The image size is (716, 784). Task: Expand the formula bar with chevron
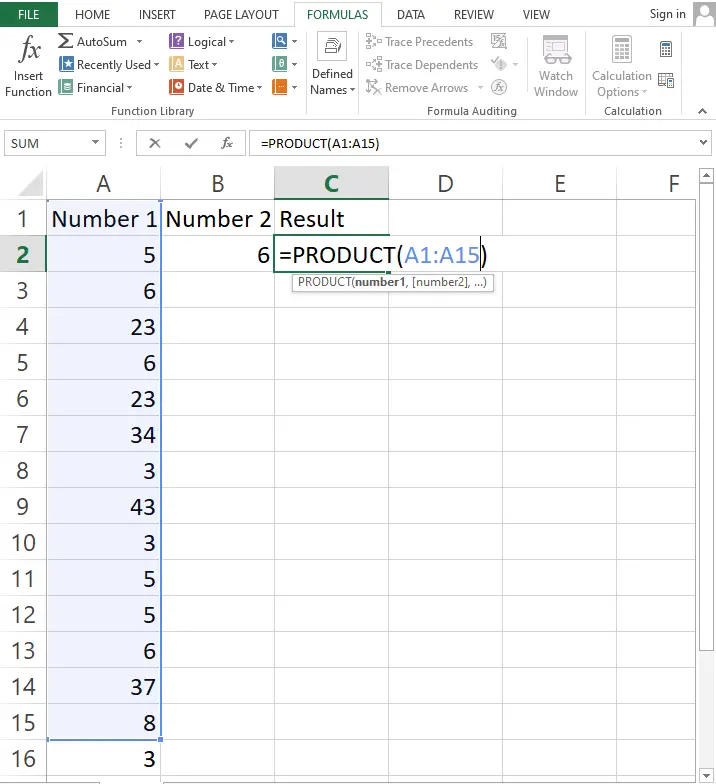703,143
